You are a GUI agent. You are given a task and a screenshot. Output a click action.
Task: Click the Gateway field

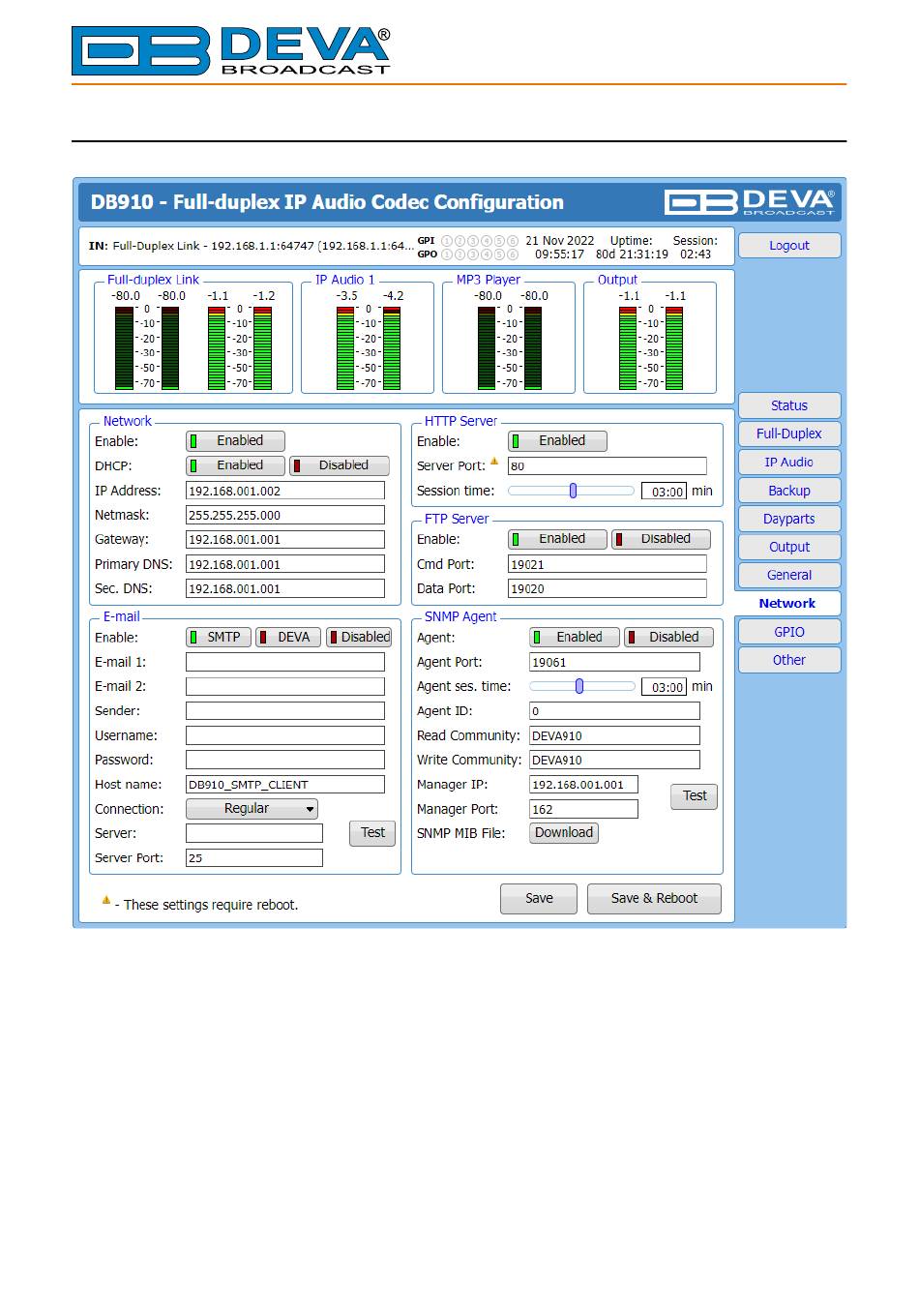coord(285,539)
